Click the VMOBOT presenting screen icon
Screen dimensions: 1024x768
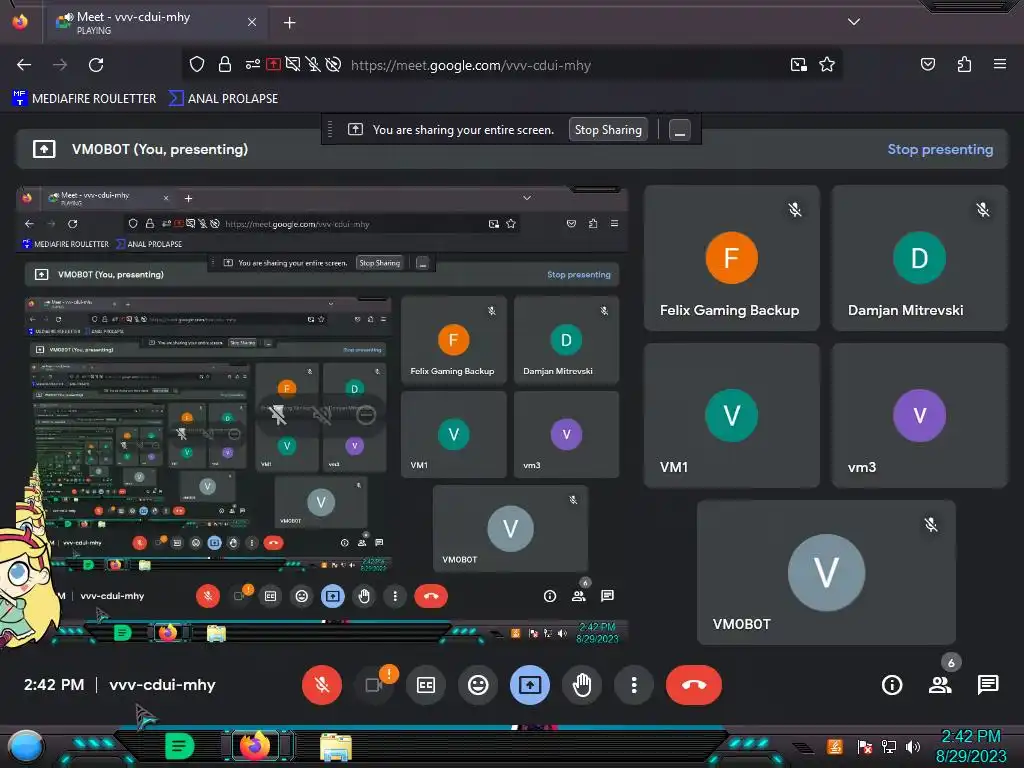click(44, 149)
